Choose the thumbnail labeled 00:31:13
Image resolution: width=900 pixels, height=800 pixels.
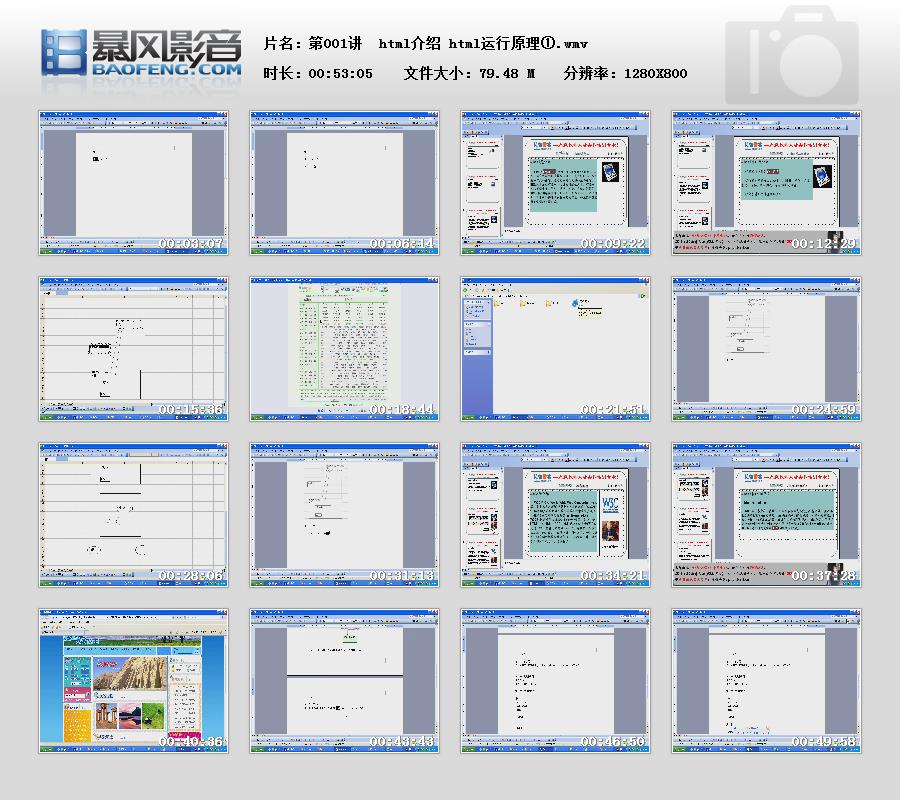pos(345,515)
